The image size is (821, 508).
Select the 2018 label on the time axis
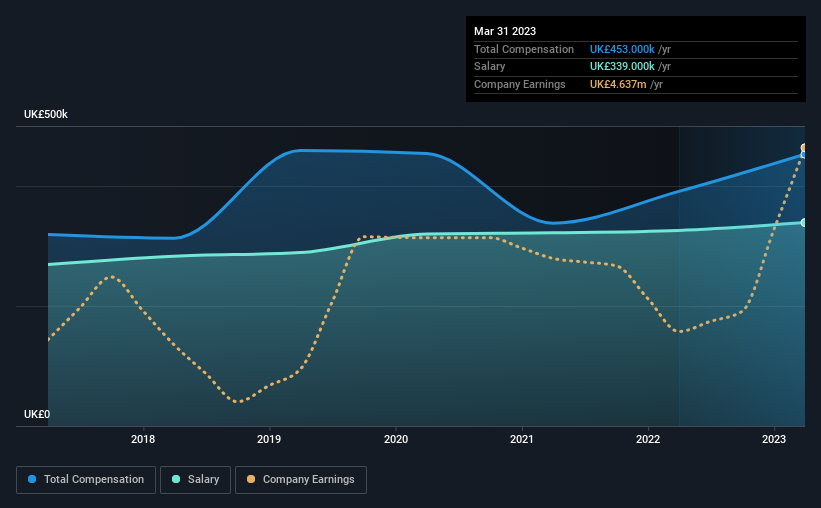[x=143, y=439]
